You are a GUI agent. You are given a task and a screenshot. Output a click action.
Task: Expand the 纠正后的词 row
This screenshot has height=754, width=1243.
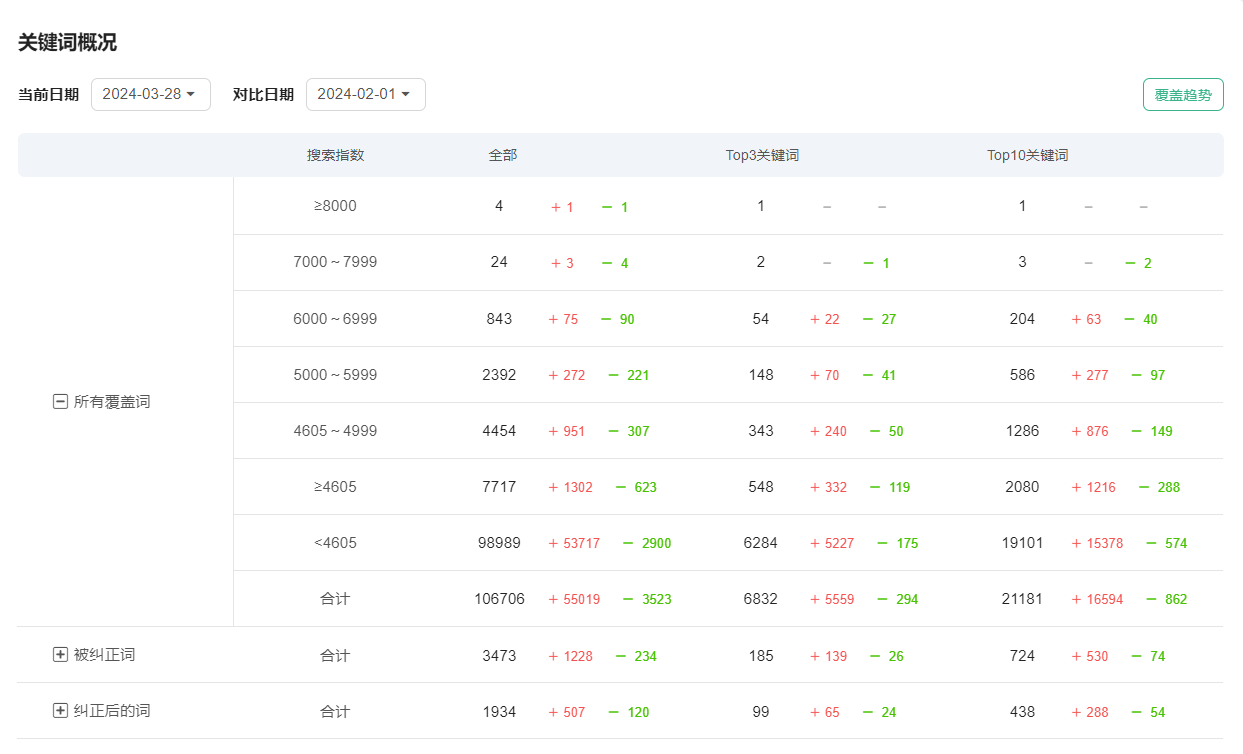click(60, 711)
